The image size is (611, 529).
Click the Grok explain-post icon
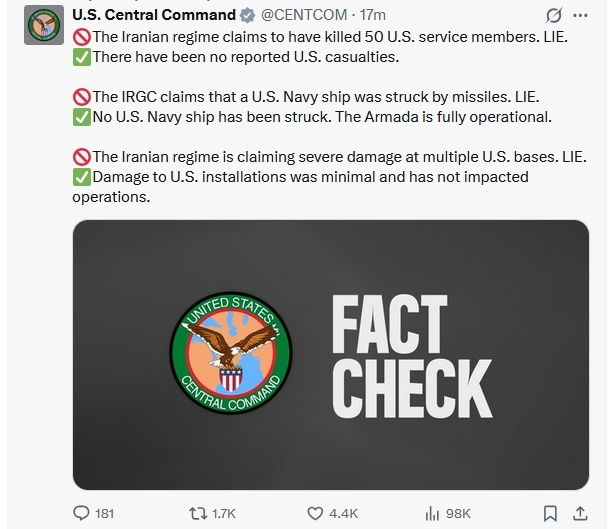[x=552, y=15]
